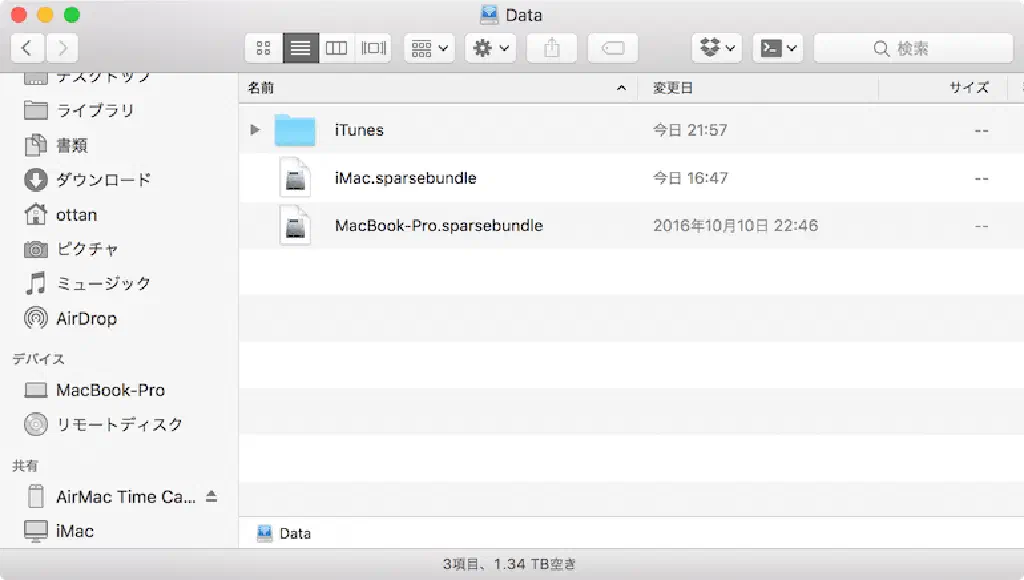Select list view mode button

point(300,47)
